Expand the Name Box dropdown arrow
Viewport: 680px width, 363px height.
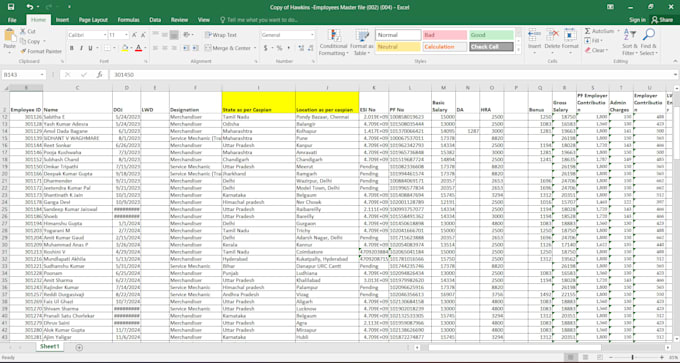pos(42,75)
